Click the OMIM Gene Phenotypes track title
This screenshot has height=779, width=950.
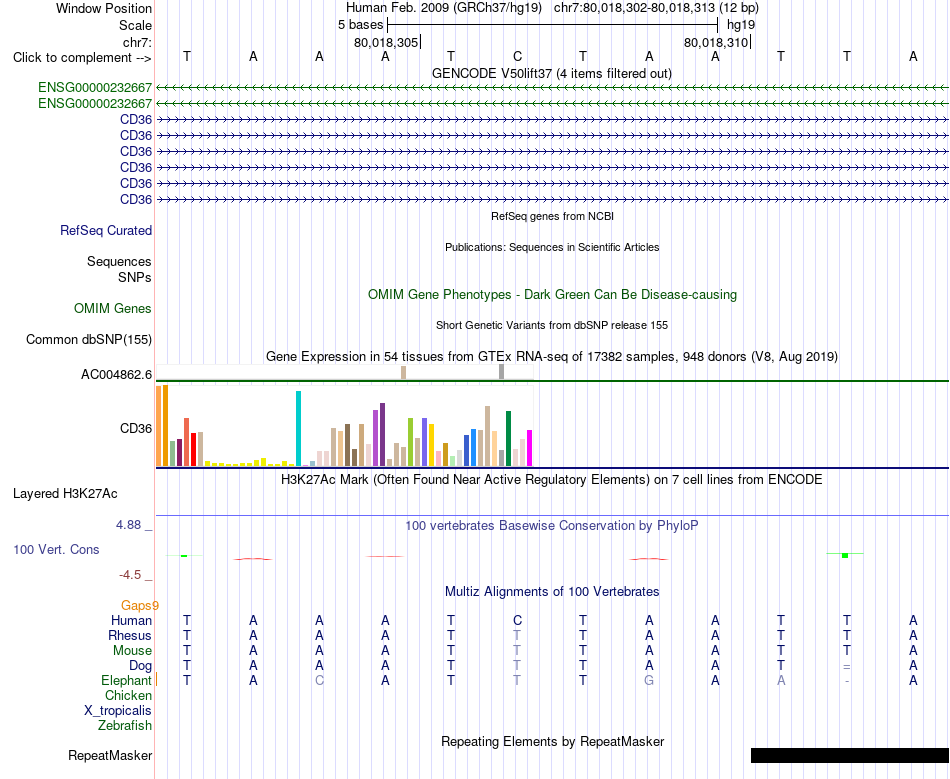point(552,294)
